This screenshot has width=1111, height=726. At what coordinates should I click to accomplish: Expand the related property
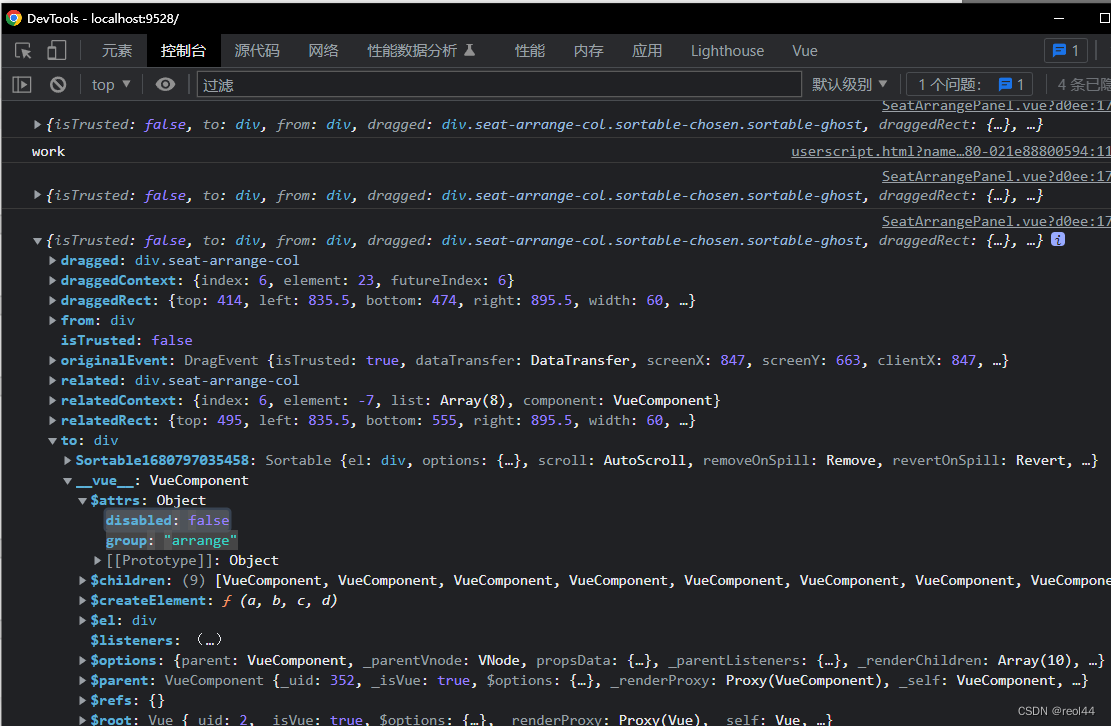(52, 380)
